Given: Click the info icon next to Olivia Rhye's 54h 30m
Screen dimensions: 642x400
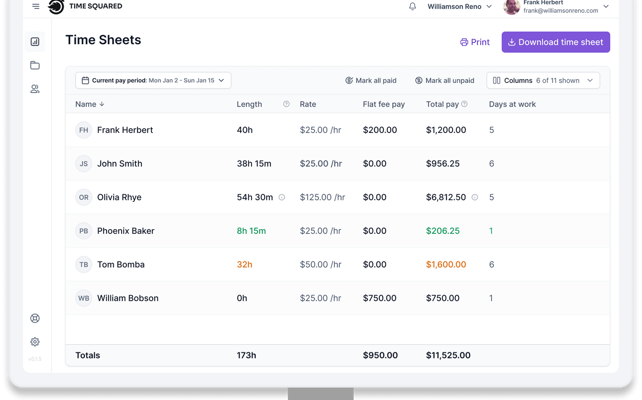Looking at the screenshot, I should [x=282, y=197].
